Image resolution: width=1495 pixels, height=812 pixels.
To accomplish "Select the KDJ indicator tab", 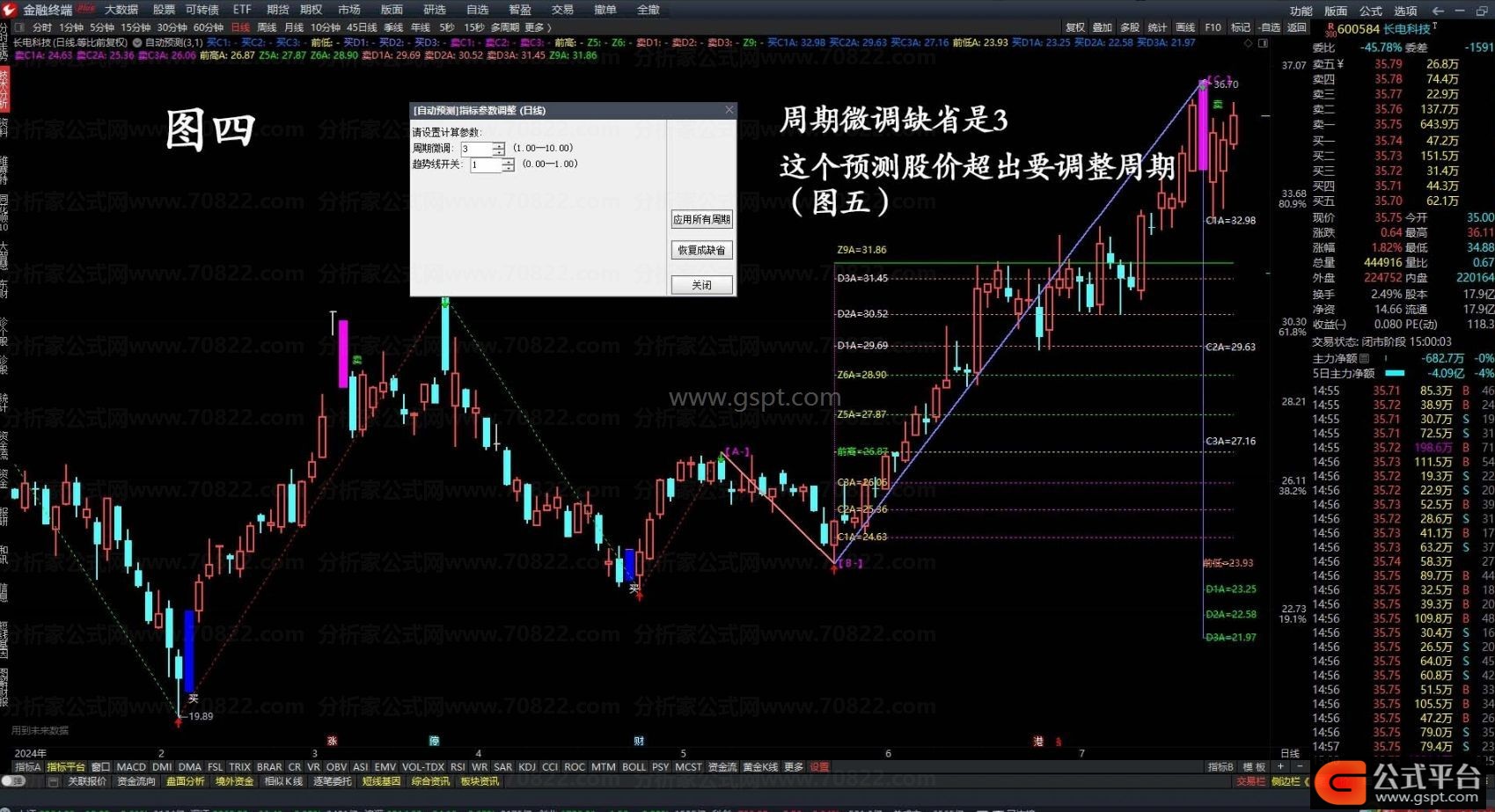I will [x=527, y=767].
